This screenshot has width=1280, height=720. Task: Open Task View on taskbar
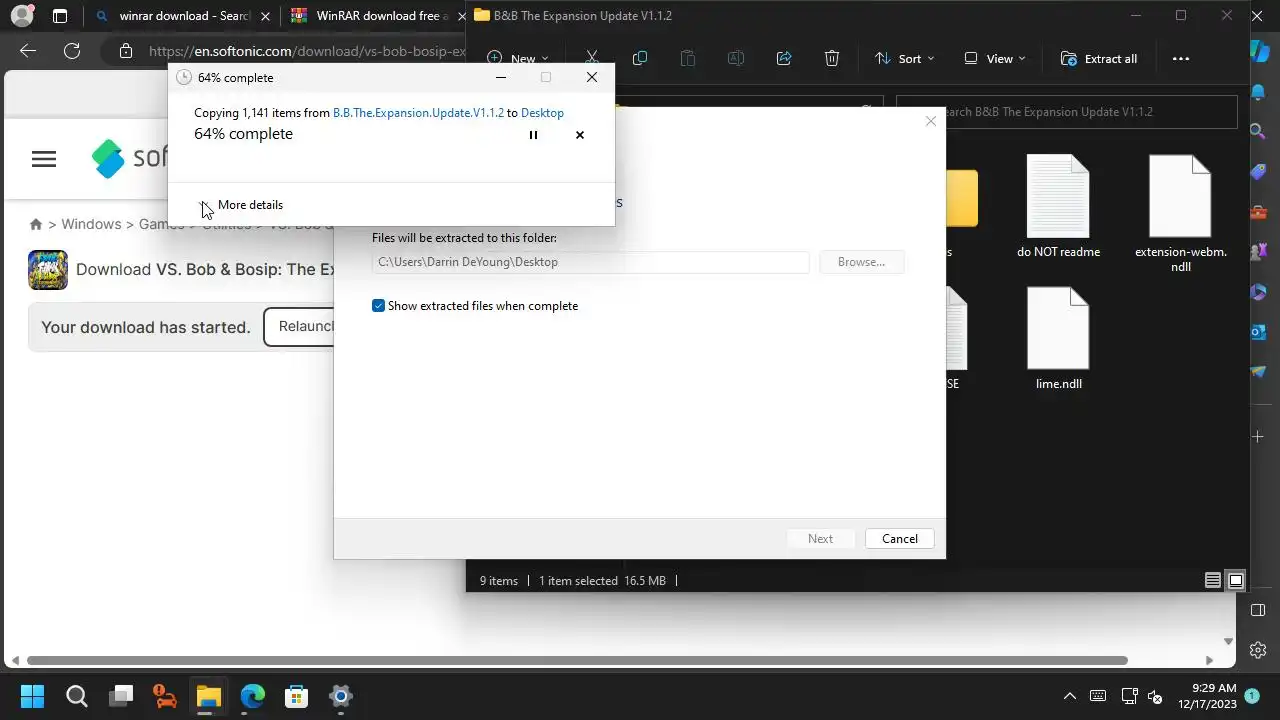[x=121, y=696]
